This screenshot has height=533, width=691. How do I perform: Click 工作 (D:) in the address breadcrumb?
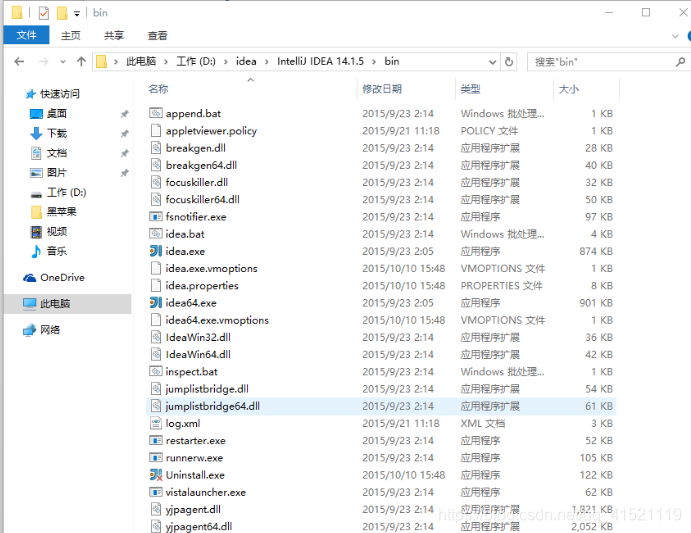tap(196, 61)
